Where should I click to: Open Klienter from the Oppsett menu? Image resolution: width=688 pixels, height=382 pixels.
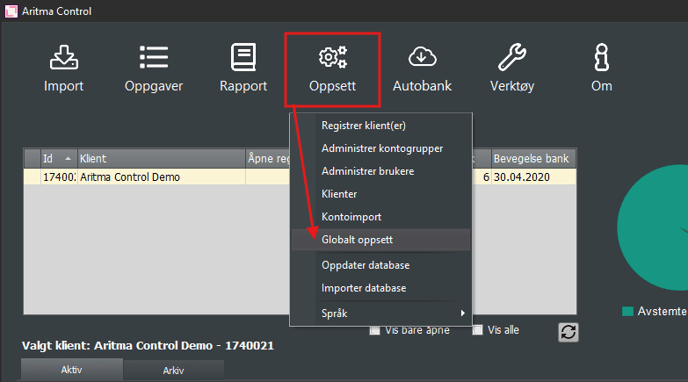point(381,194)
